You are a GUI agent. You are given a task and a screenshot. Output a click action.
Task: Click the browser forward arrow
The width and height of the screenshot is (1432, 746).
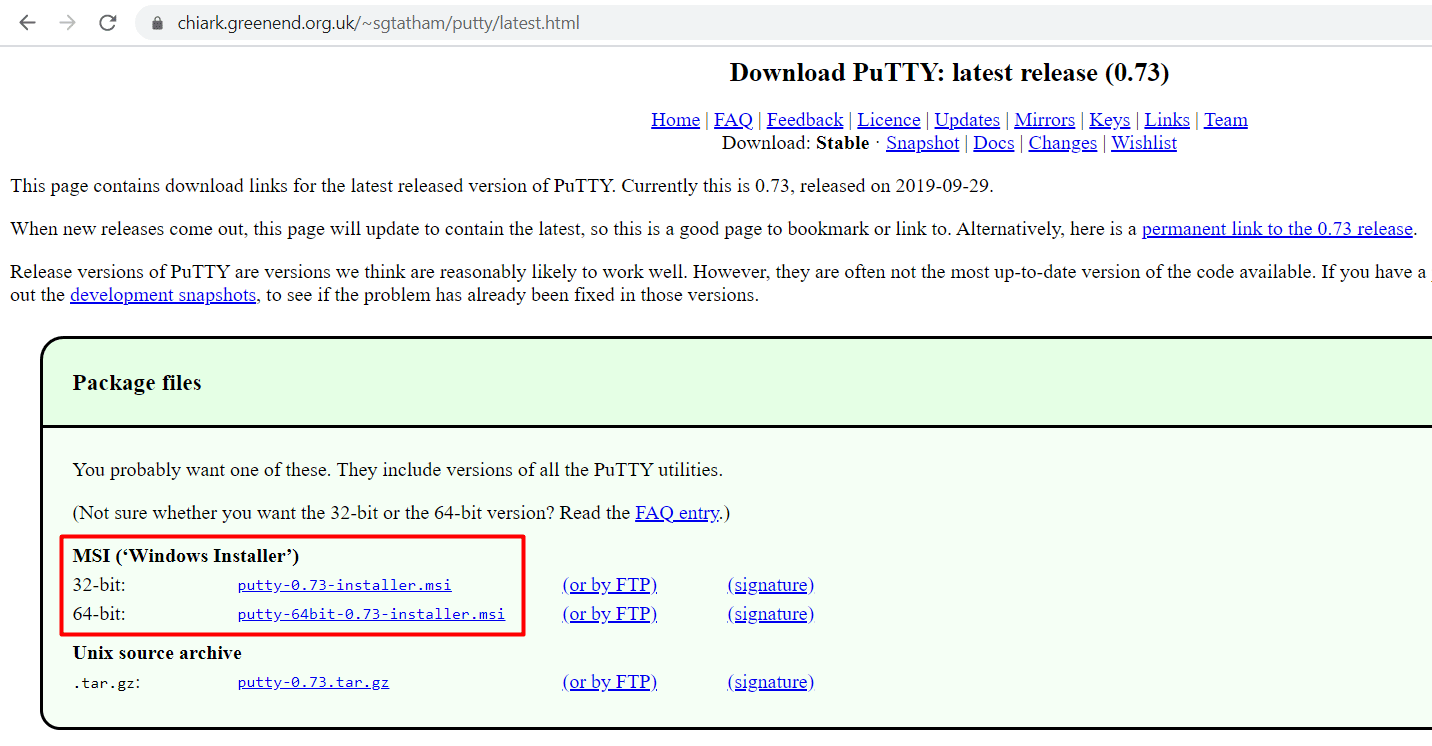pyautogui.click(x=67, y=22)
